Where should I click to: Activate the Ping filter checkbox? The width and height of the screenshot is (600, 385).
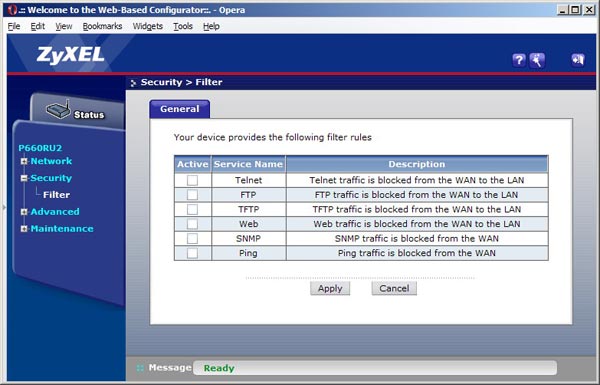pos(192,253)
